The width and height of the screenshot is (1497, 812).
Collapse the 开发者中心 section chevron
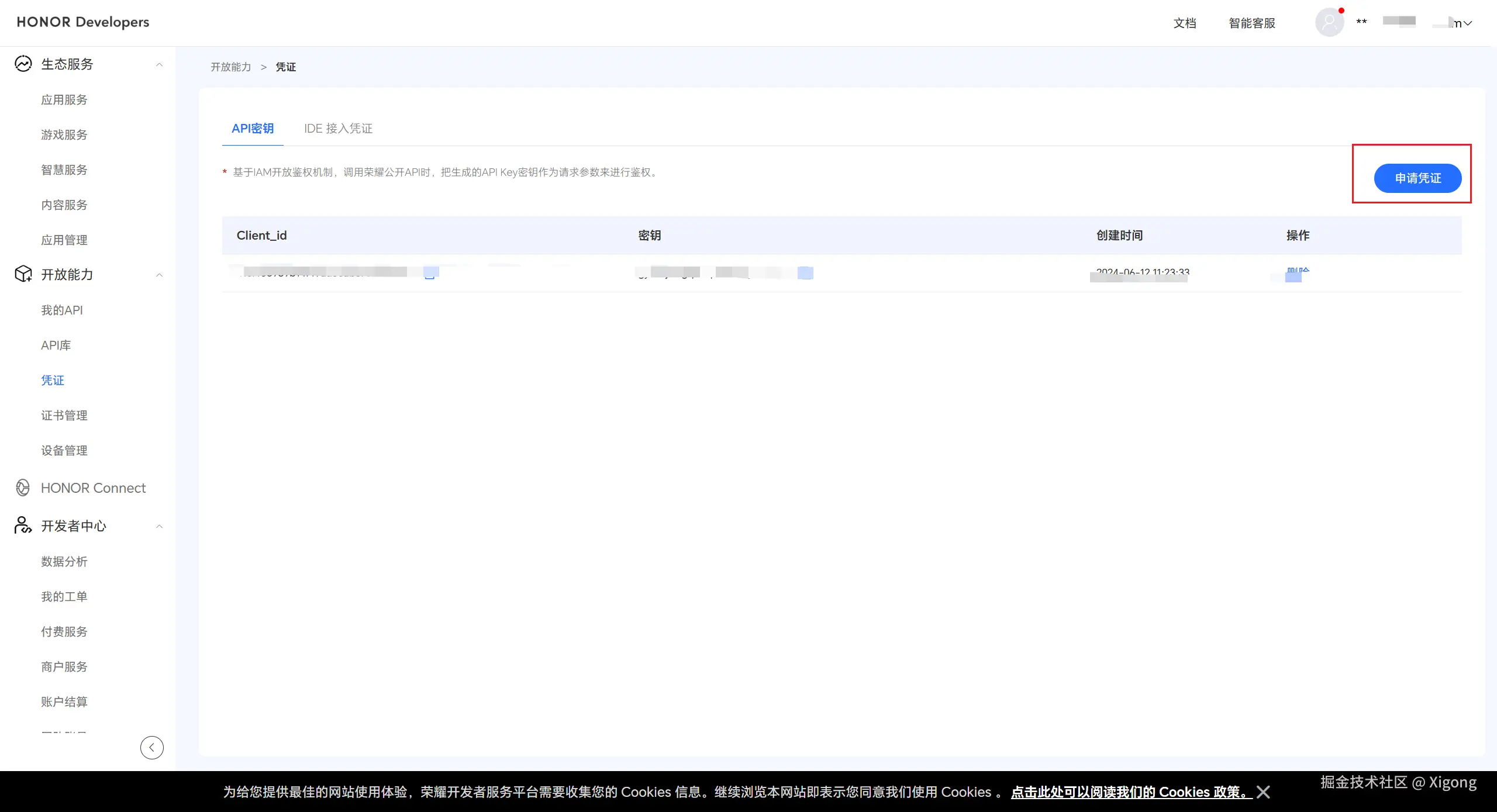pyautogui.click(x=159, y=526)
